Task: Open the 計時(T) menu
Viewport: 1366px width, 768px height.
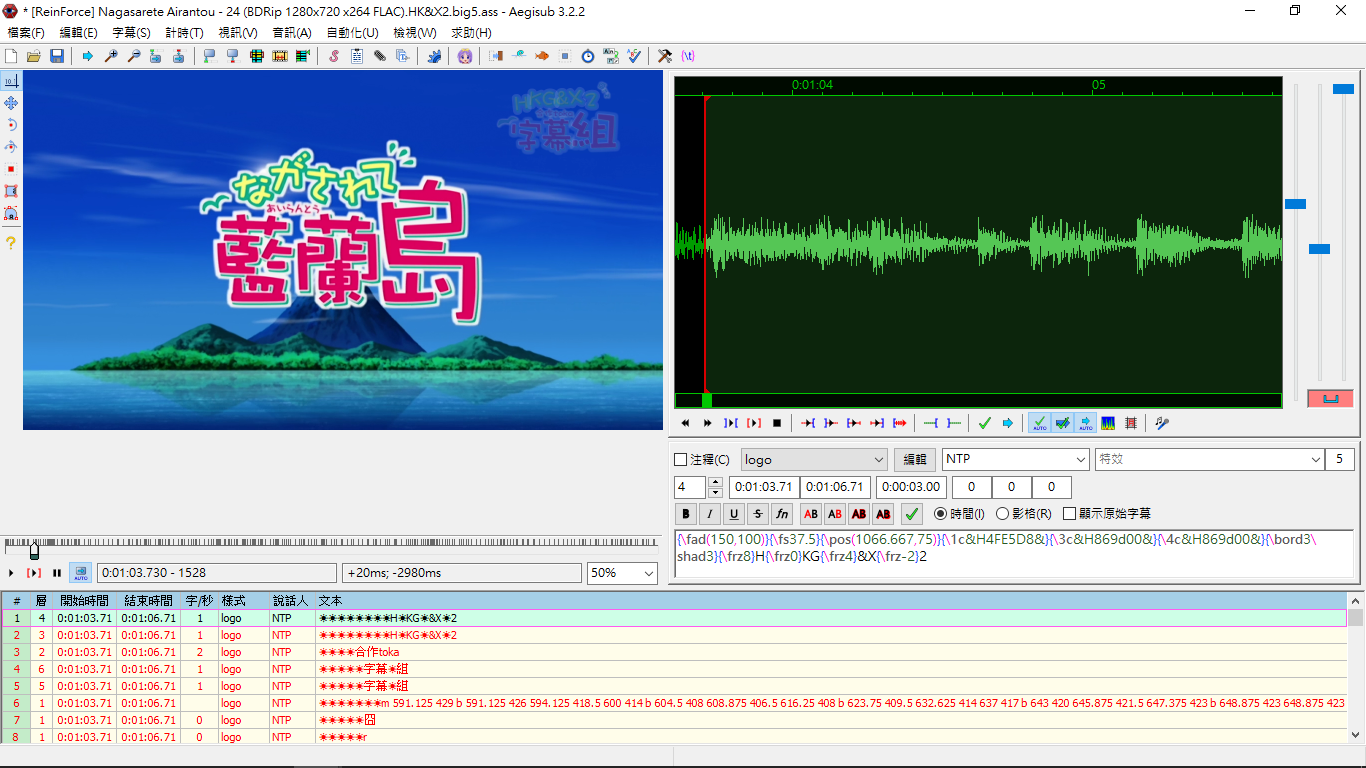Action: pos(184,33)
